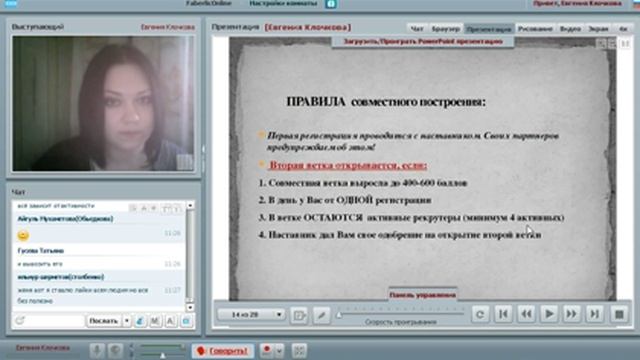Toggle the microphone icon in bottom bar

pos(97,351)
